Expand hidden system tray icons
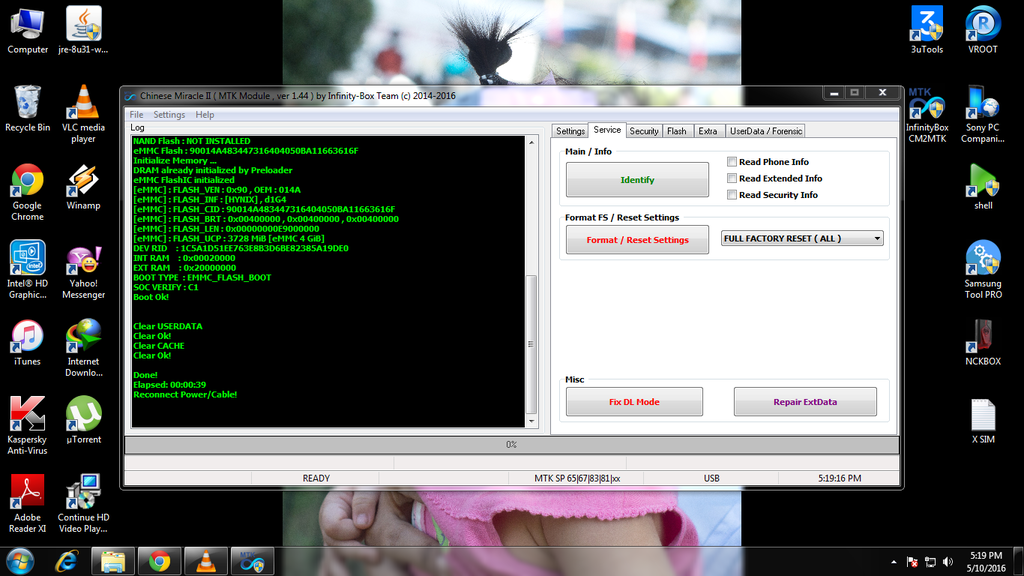This screenshot has width=1024, height=576. [894, 561]
